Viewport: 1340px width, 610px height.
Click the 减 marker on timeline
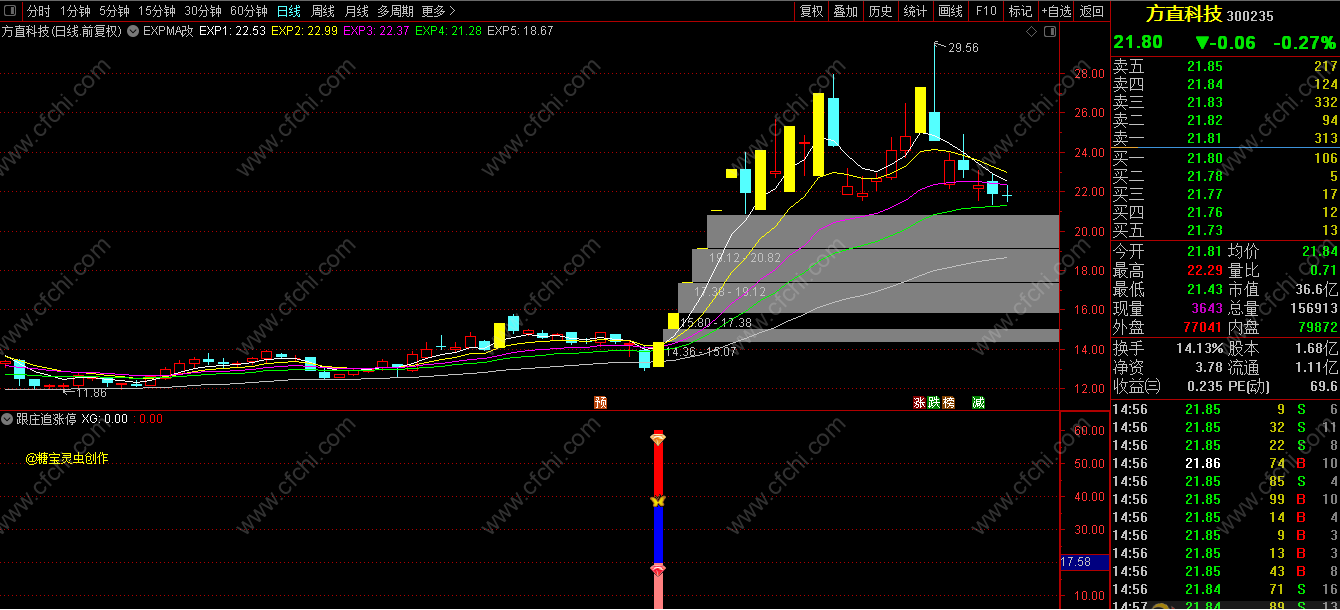(978, 402)
